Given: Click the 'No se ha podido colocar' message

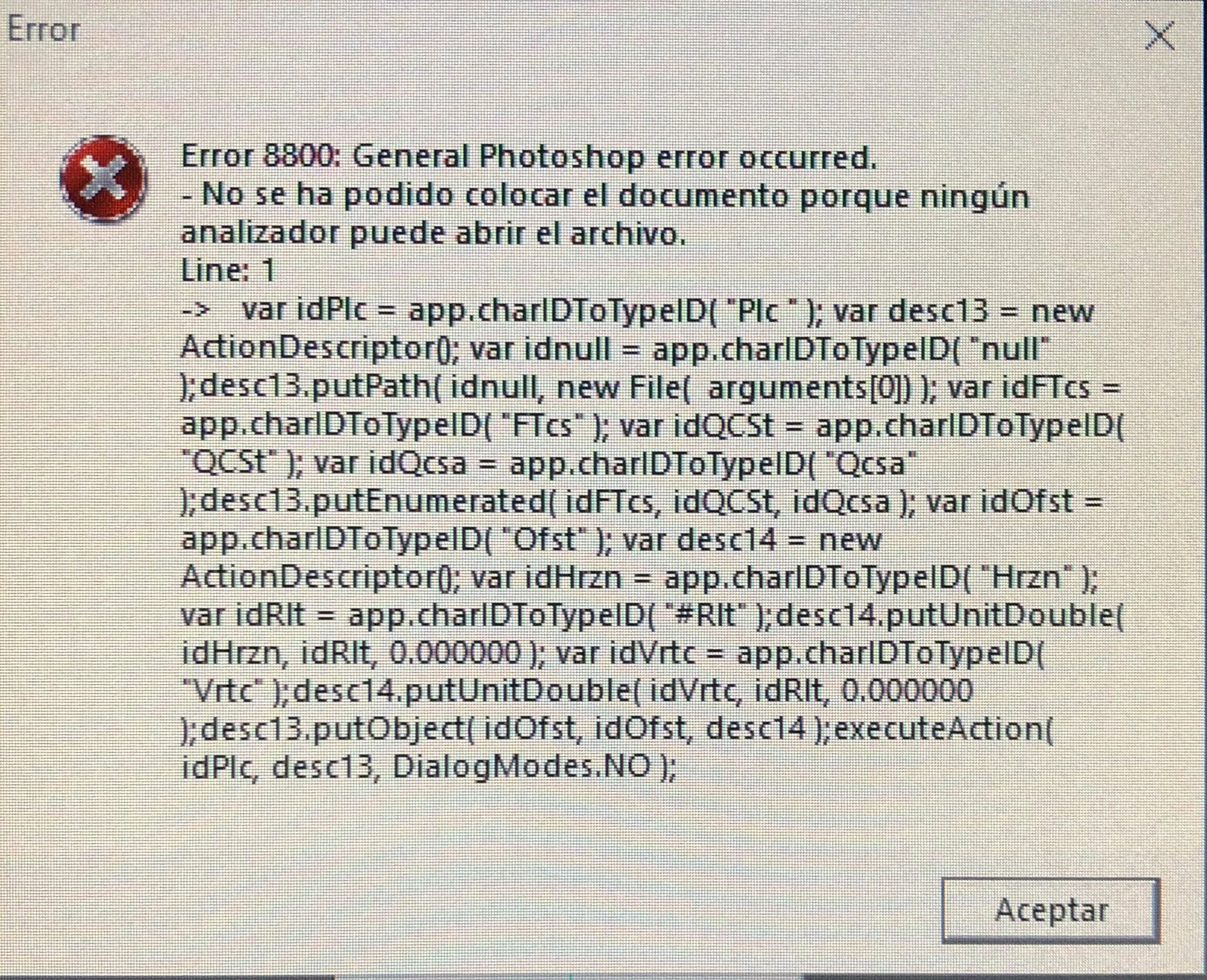Looking at the screenshot, I should [x=606, y=197].
